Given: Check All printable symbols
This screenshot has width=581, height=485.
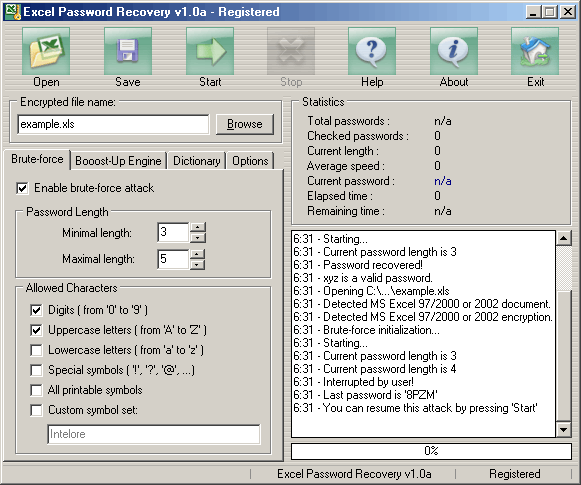Looking at the screenshot, I should pos(36,390).
